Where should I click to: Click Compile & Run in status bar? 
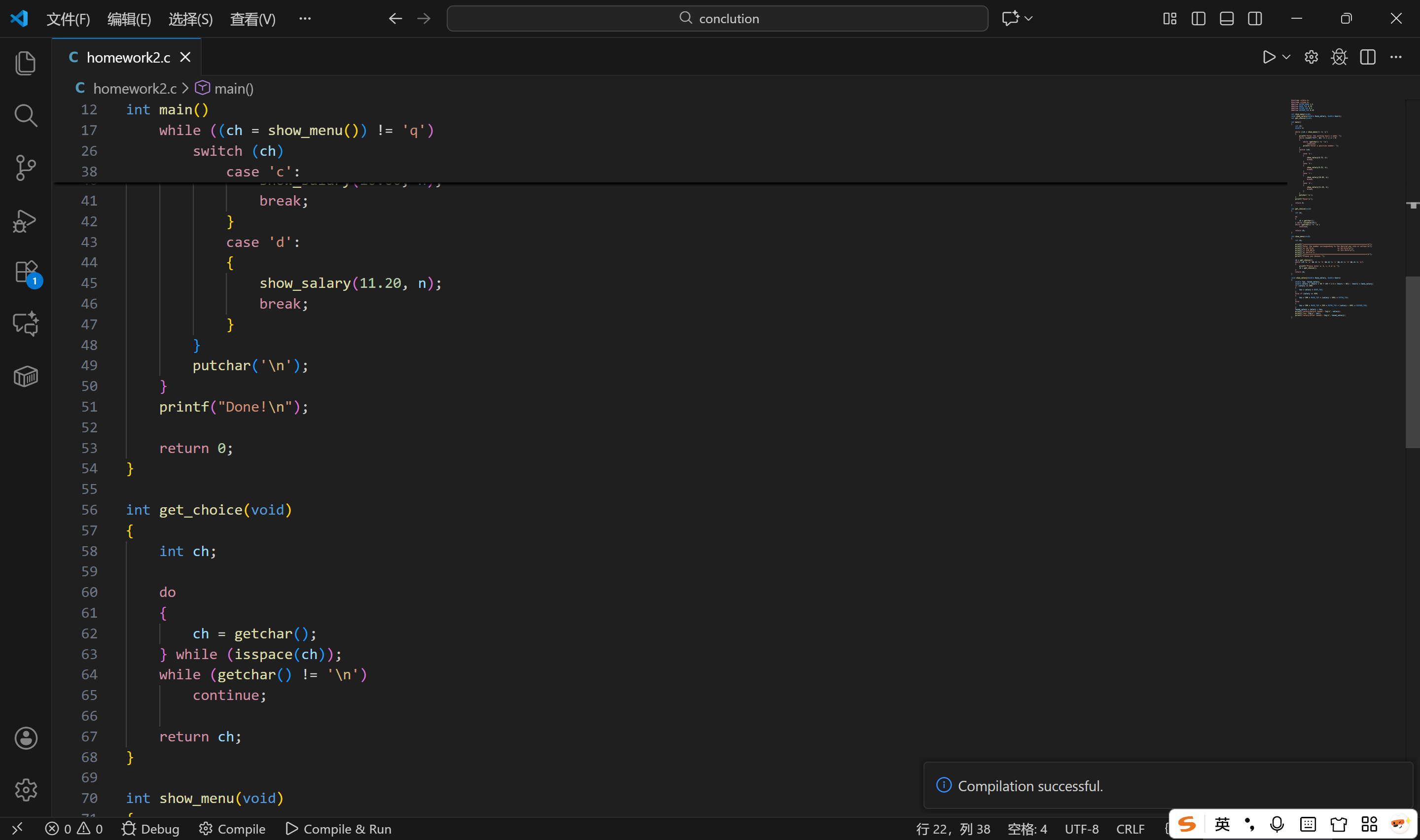tap(338, 829)
